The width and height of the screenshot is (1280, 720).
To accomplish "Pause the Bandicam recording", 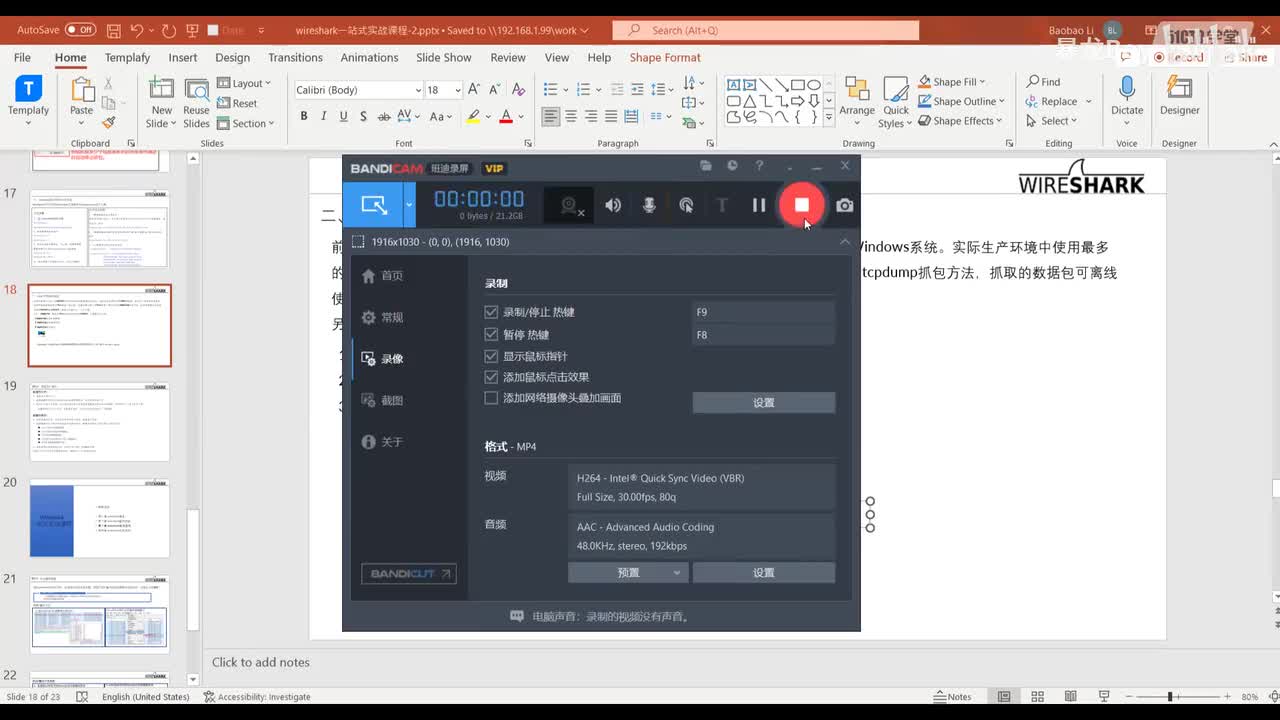I will click(x=759, y=205).
